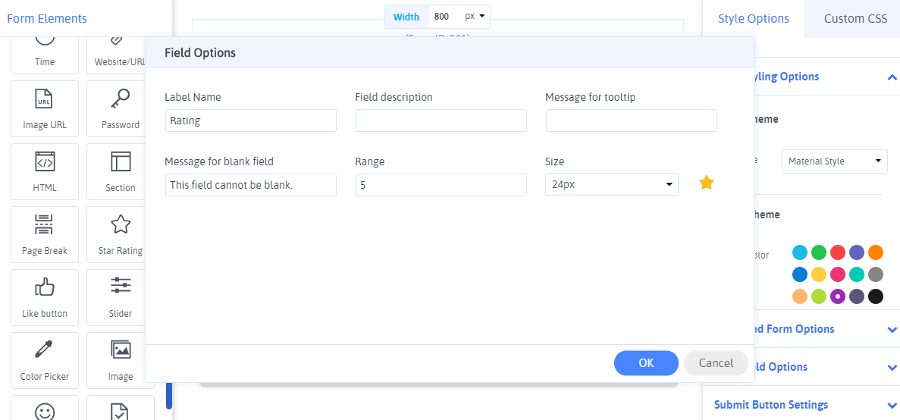Click the star preview icon beside Size
The width and height of the screenshot is (900, 420).
point(707,183)
